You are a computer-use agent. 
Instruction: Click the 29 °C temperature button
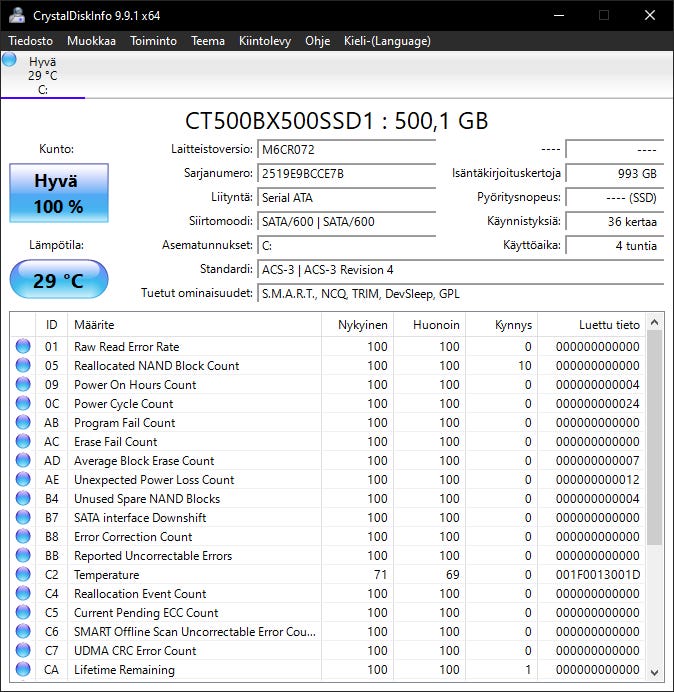(x=59, y=279)
